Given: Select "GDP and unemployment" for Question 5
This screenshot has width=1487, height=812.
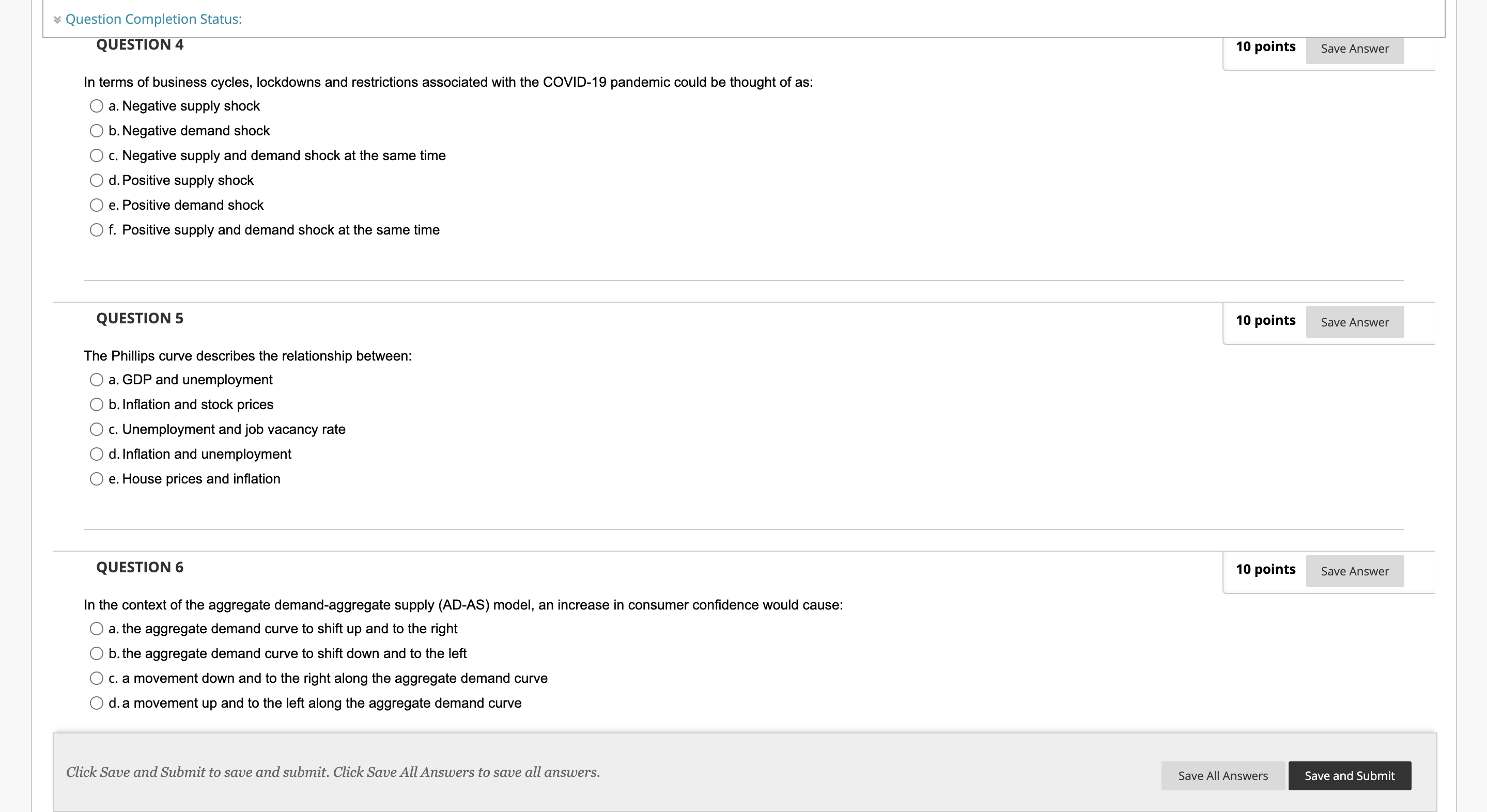Looking at the screenshot, I should coord(97,379).
